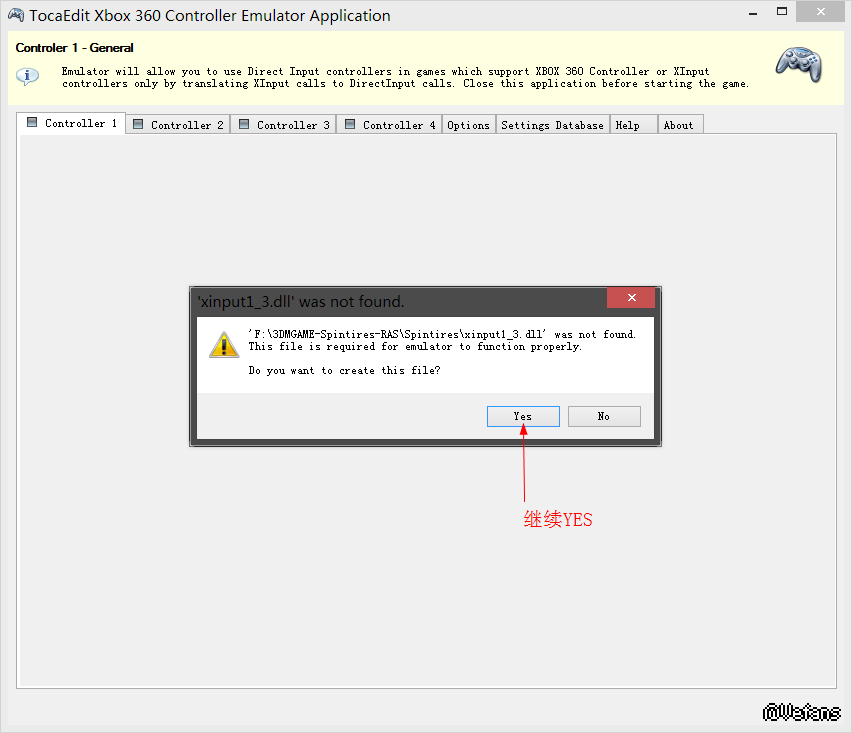This screenshot has height=733, width=852.
Task: Click the yellow warning triangle icon in dialog
Action: tap(224, 345)
